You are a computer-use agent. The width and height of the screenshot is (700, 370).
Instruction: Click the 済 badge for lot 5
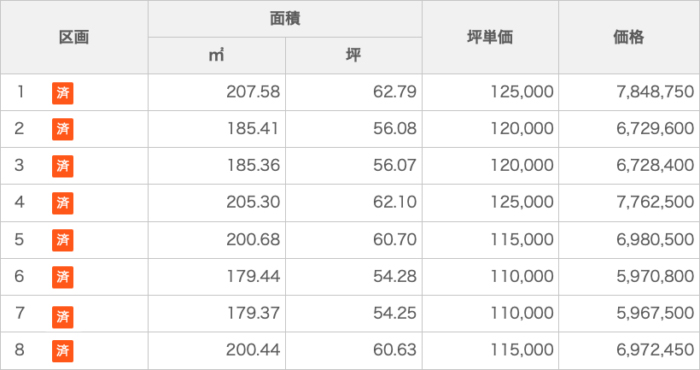[x=62, y=240]
